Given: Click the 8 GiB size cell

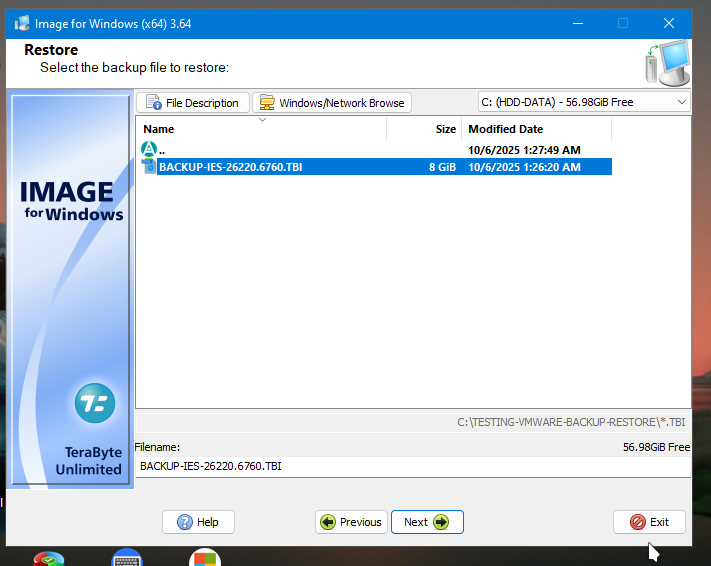Looking at the screenshot, I should coord(442,167).
